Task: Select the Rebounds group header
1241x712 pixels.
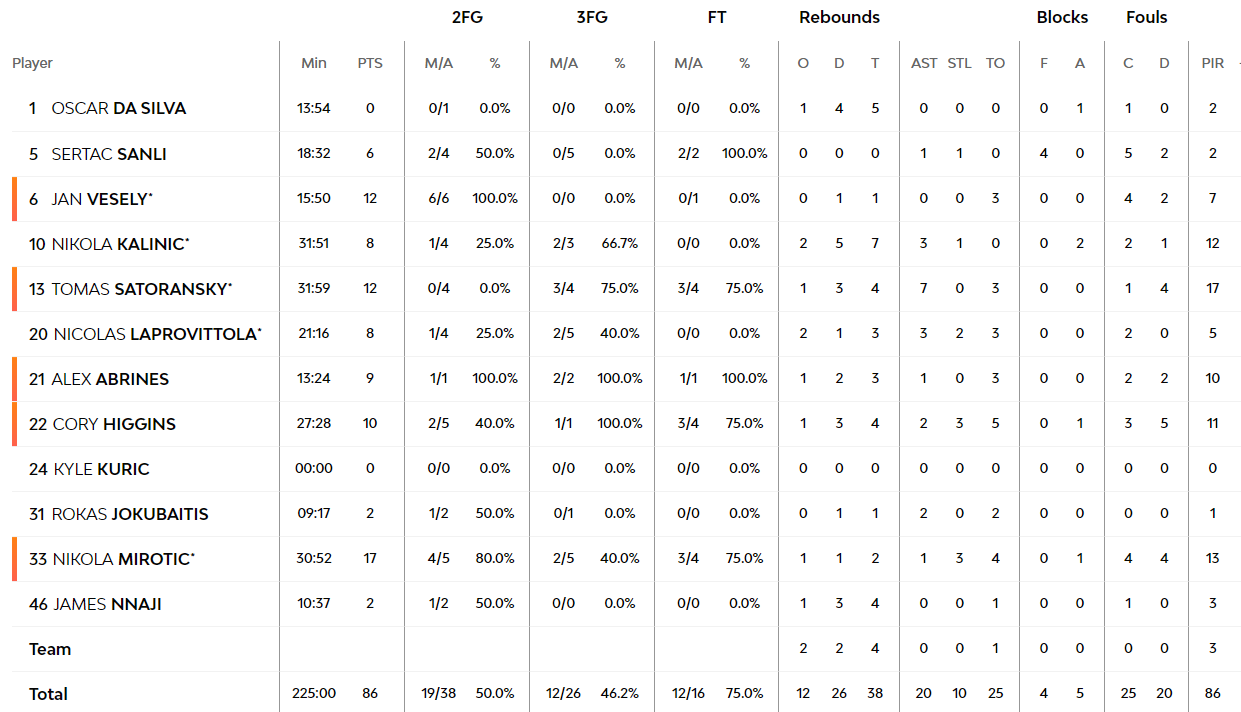Action: coord(839,17)
